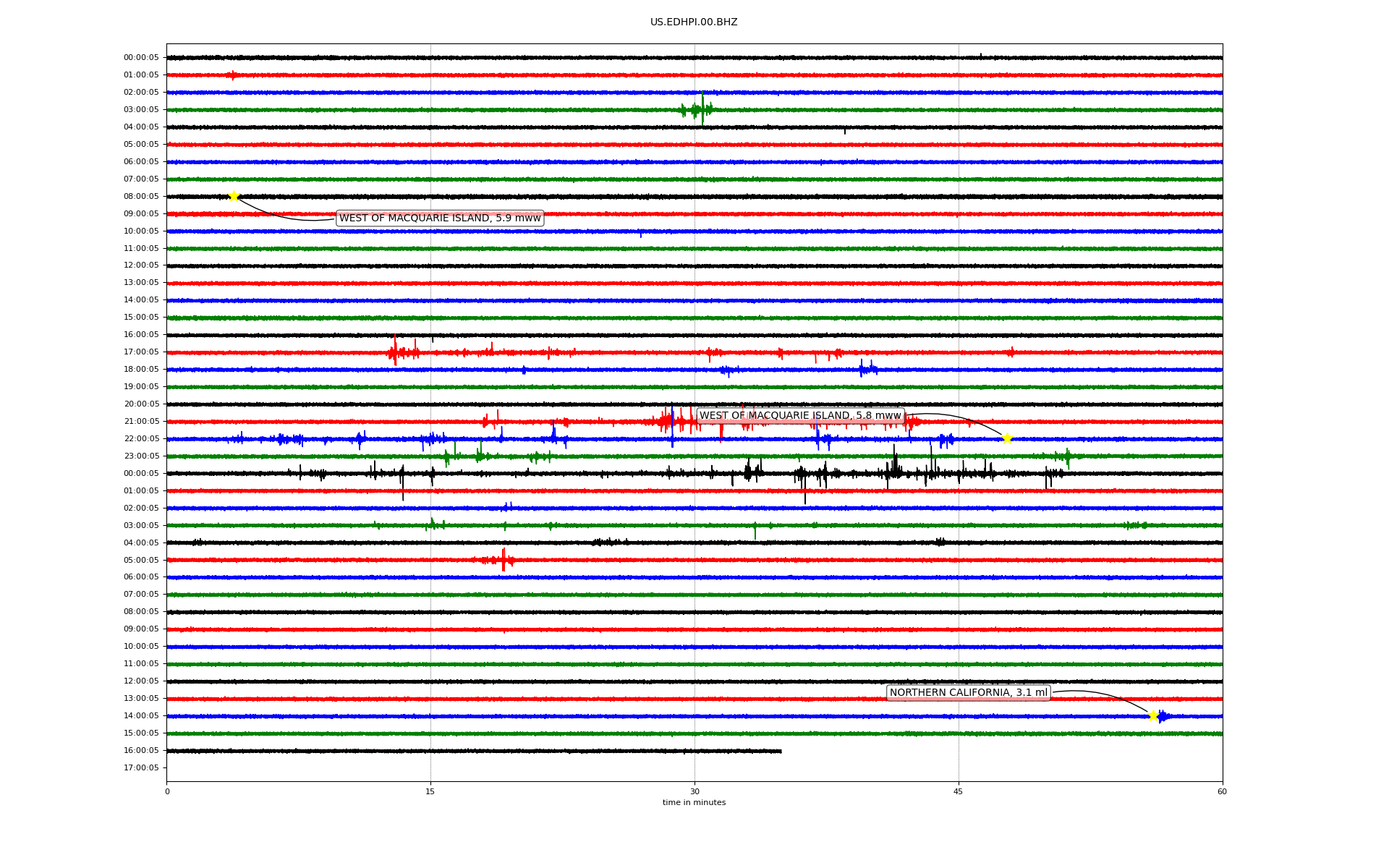This screenshot has height=868, width=1389.
Task: Click the 'time in minutes' axis label
Action: click(x=694, y=802)
